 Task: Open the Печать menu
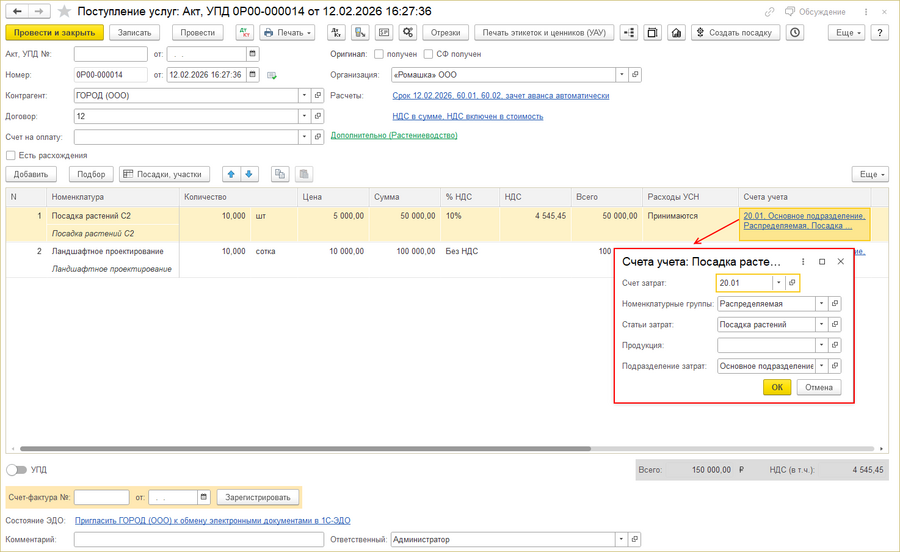(287, 32)
